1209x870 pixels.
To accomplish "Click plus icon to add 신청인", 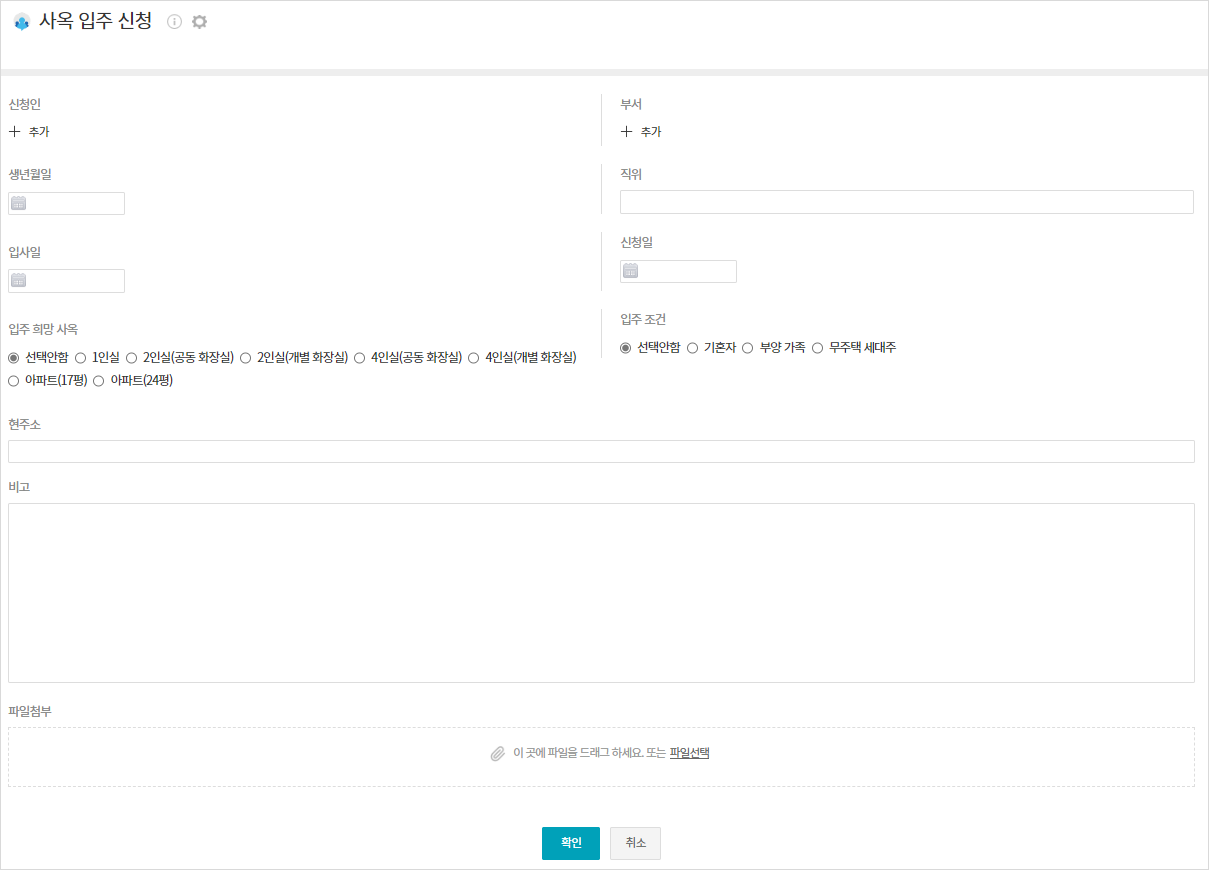I will [15, 131].
